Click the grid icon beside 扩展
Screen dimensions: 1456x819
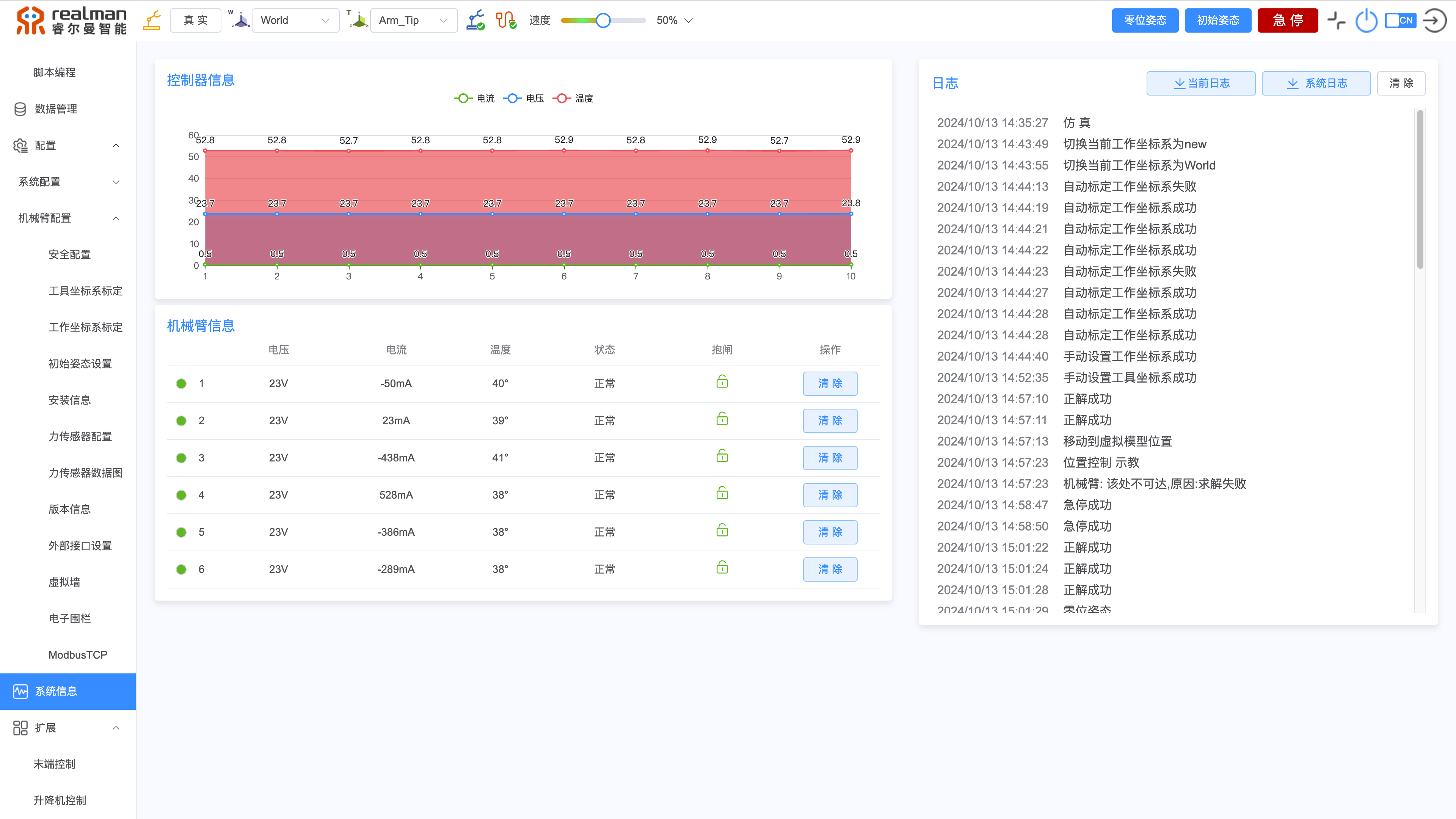point(20,728)
